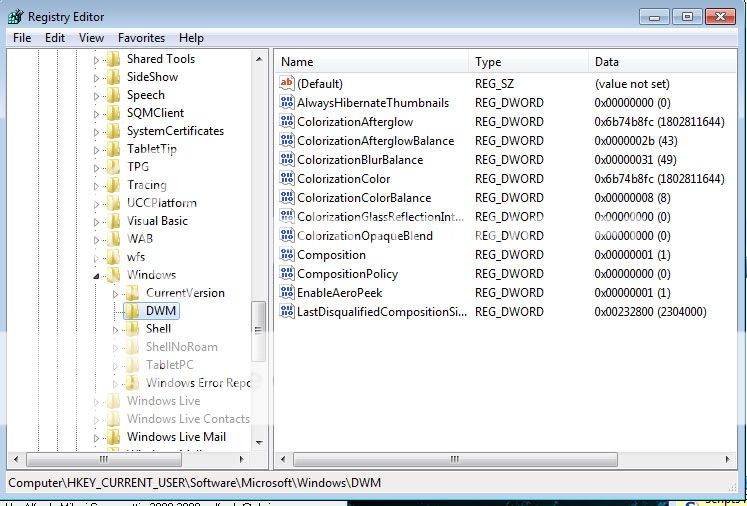This screenshot has width=747, height=506.
Task: Click the Registry Editor title bar icon
Action: (15, 17)
